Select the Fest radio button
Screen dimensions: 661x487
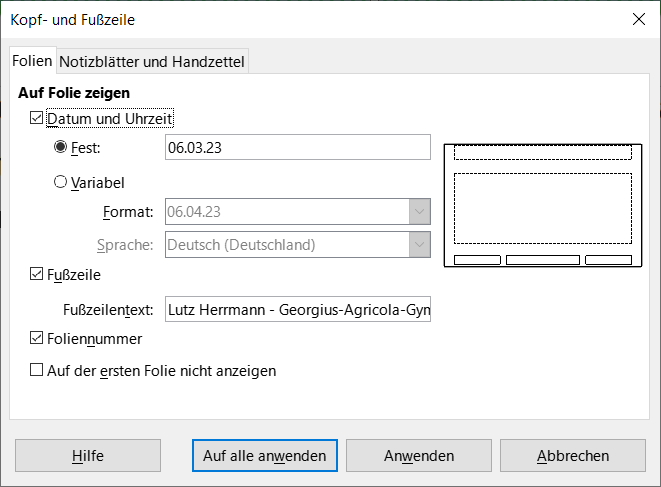point(61,148)
